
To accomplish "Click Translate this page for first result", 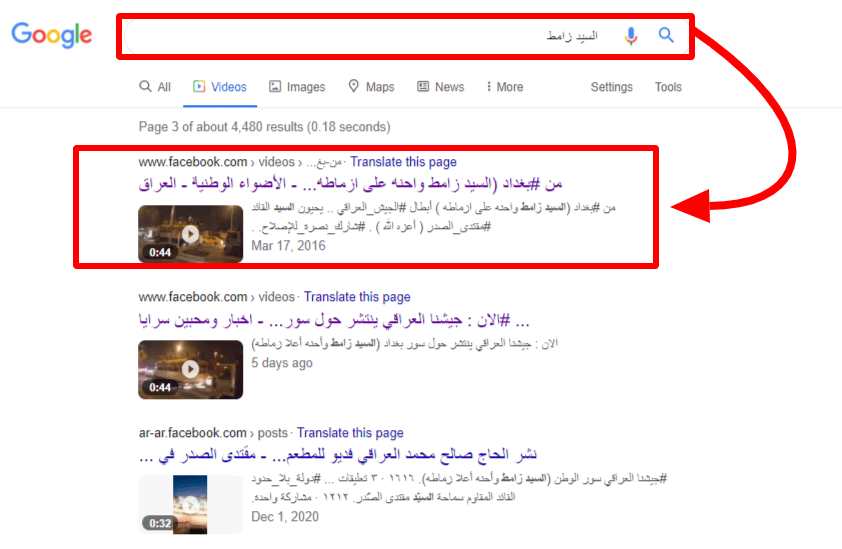I will [403, 162].
